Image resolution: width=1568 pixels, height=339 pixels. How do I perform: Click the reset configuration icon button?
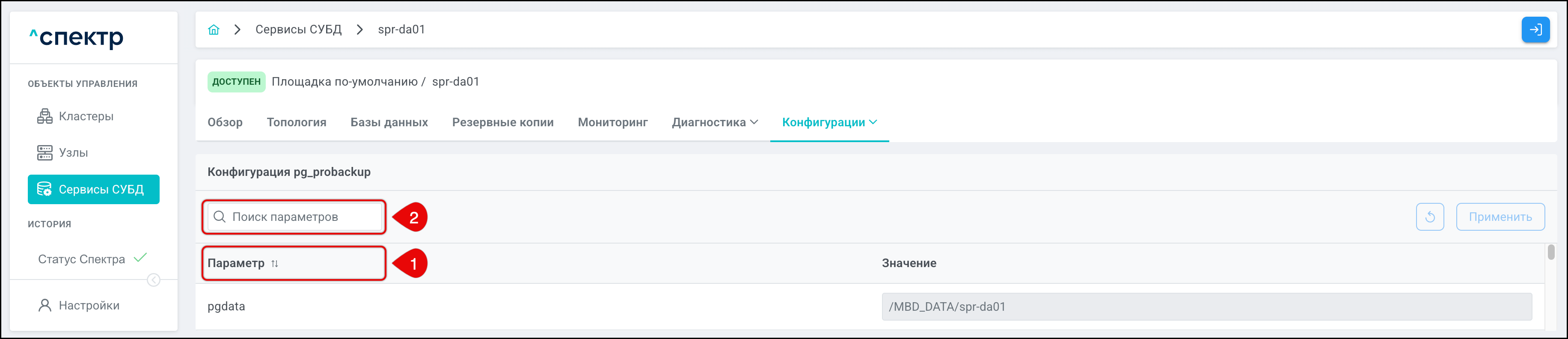(x=1430, y=217)
